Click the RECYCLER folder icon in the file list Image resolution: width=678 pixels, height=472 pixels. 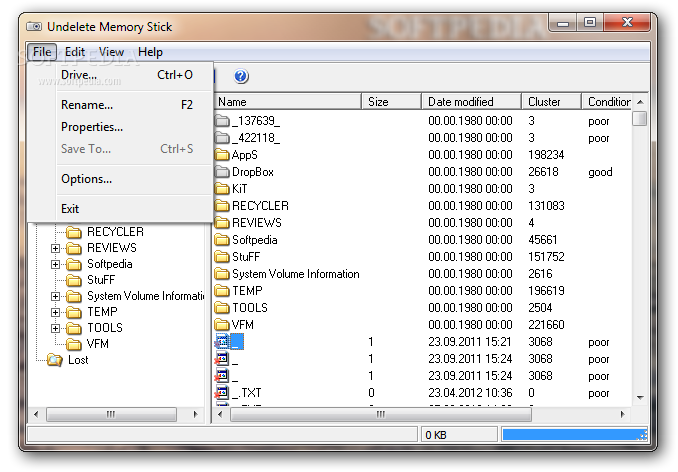tap(222, 206)
